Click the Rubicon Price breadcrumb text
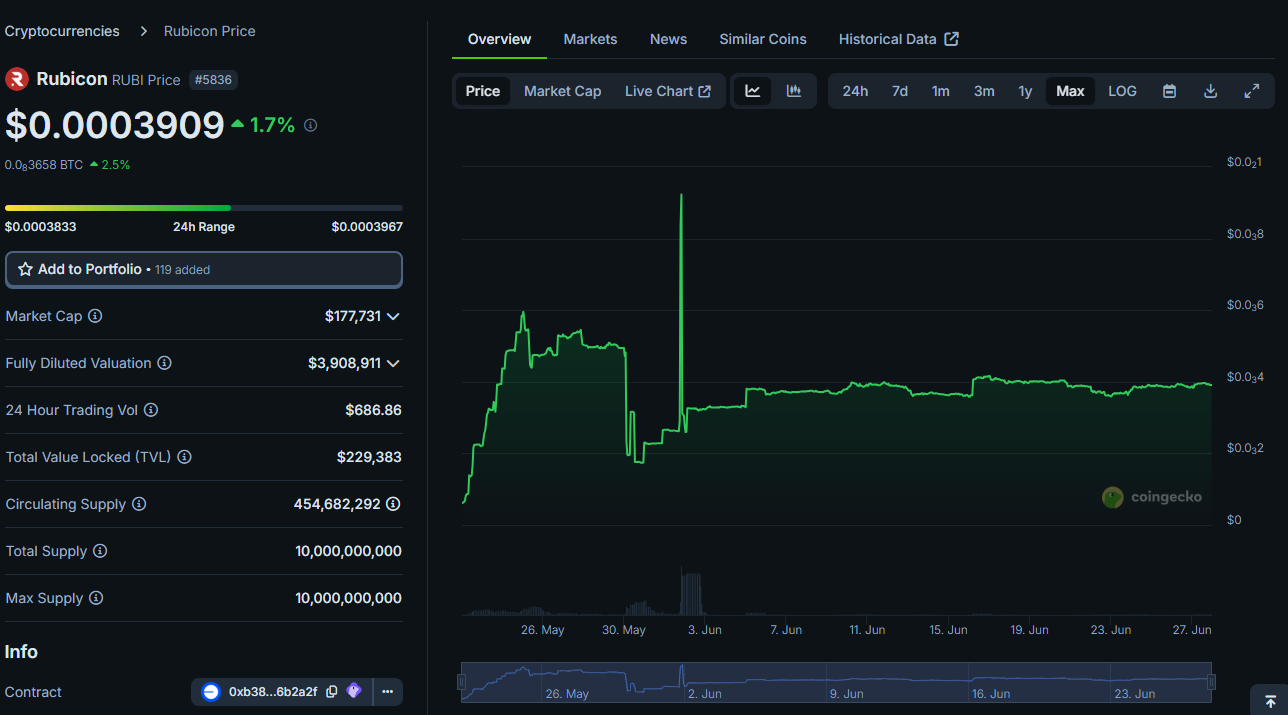Viewport: 1288px width, 715px height. click(210, 31)
